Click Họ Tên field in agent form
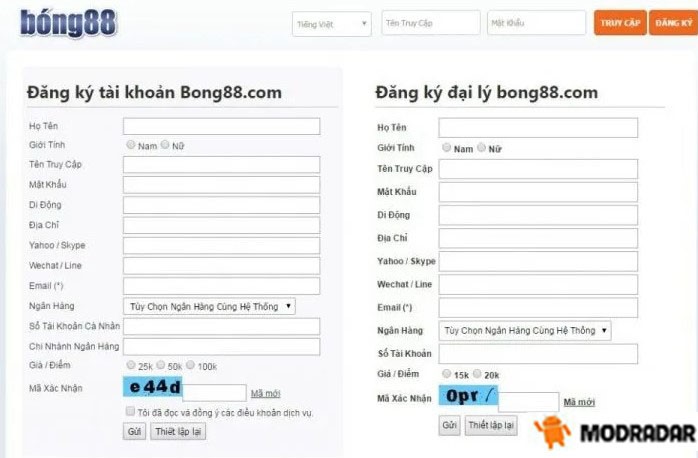The width and height of the screenshot is (698, 458). [x=538, y=128]
